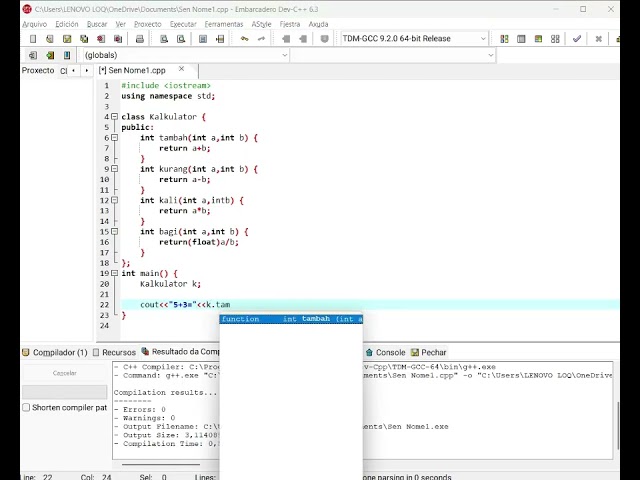
Task: Click the Replace toolbar icon
Action: pos(181,39)
